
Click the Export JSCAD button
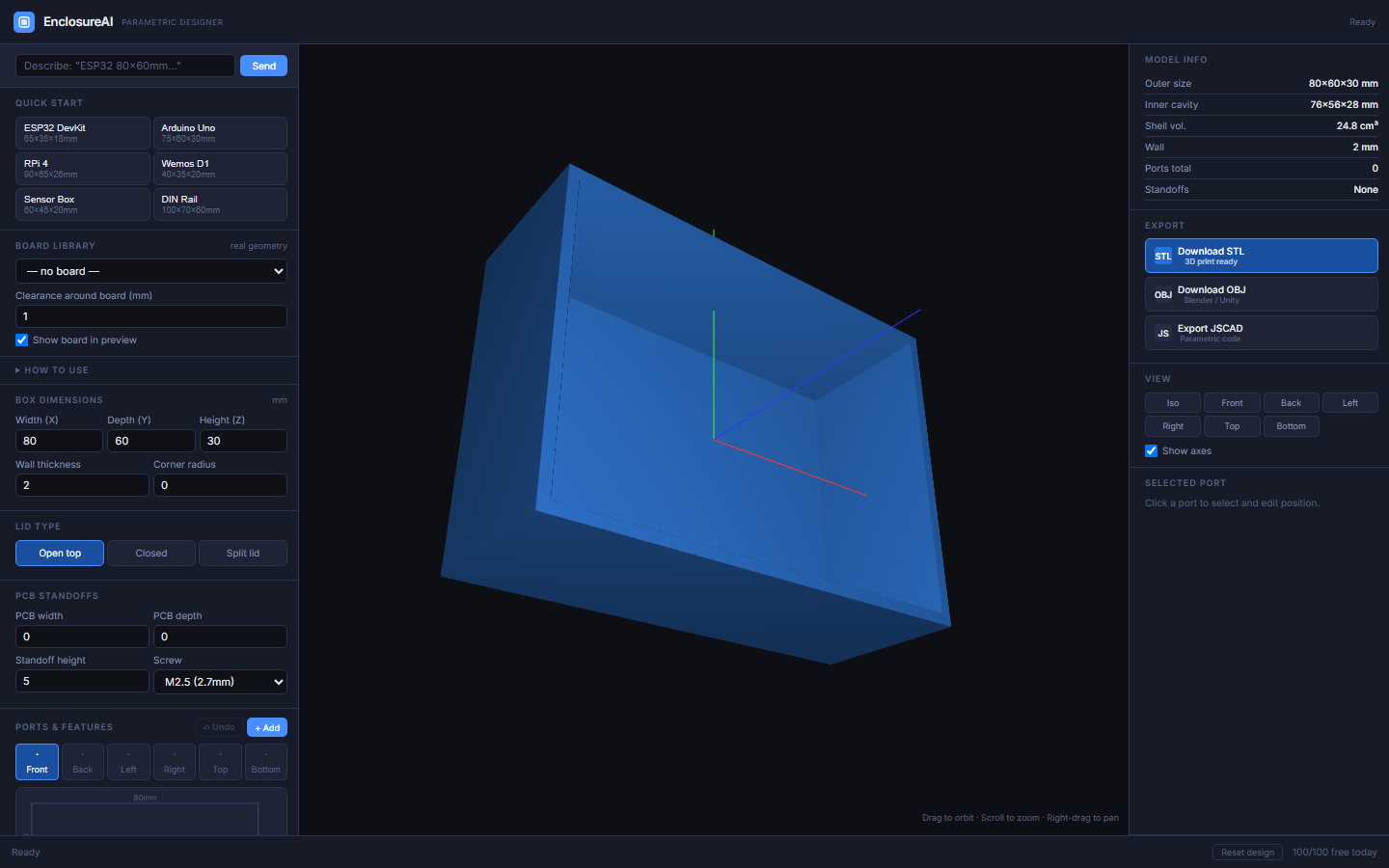point(1262,333)
